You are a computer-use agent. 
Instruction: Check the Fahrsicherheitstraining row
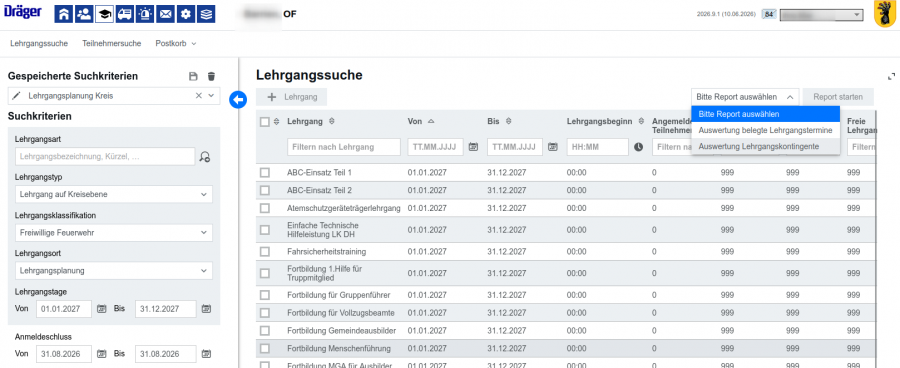click(x=265, y=251)
